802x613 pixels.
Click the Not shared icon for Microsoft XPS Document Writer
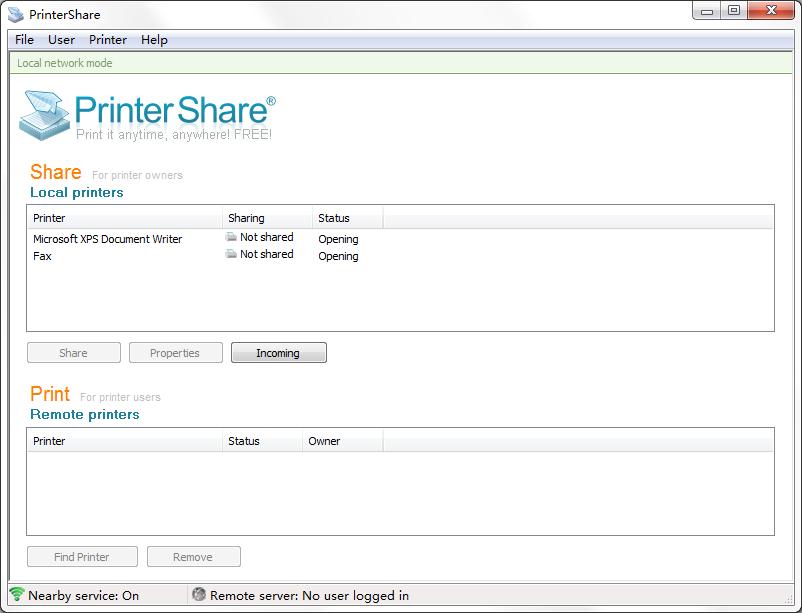(230, 237)
